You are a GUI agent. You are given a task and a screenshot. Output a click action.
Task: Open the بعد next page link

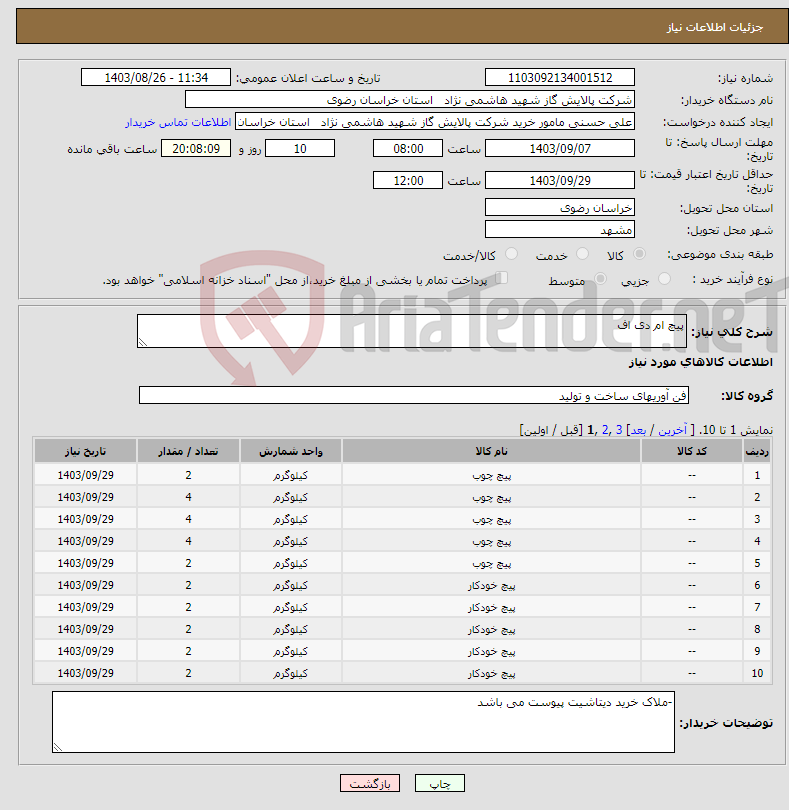(638, 430)
